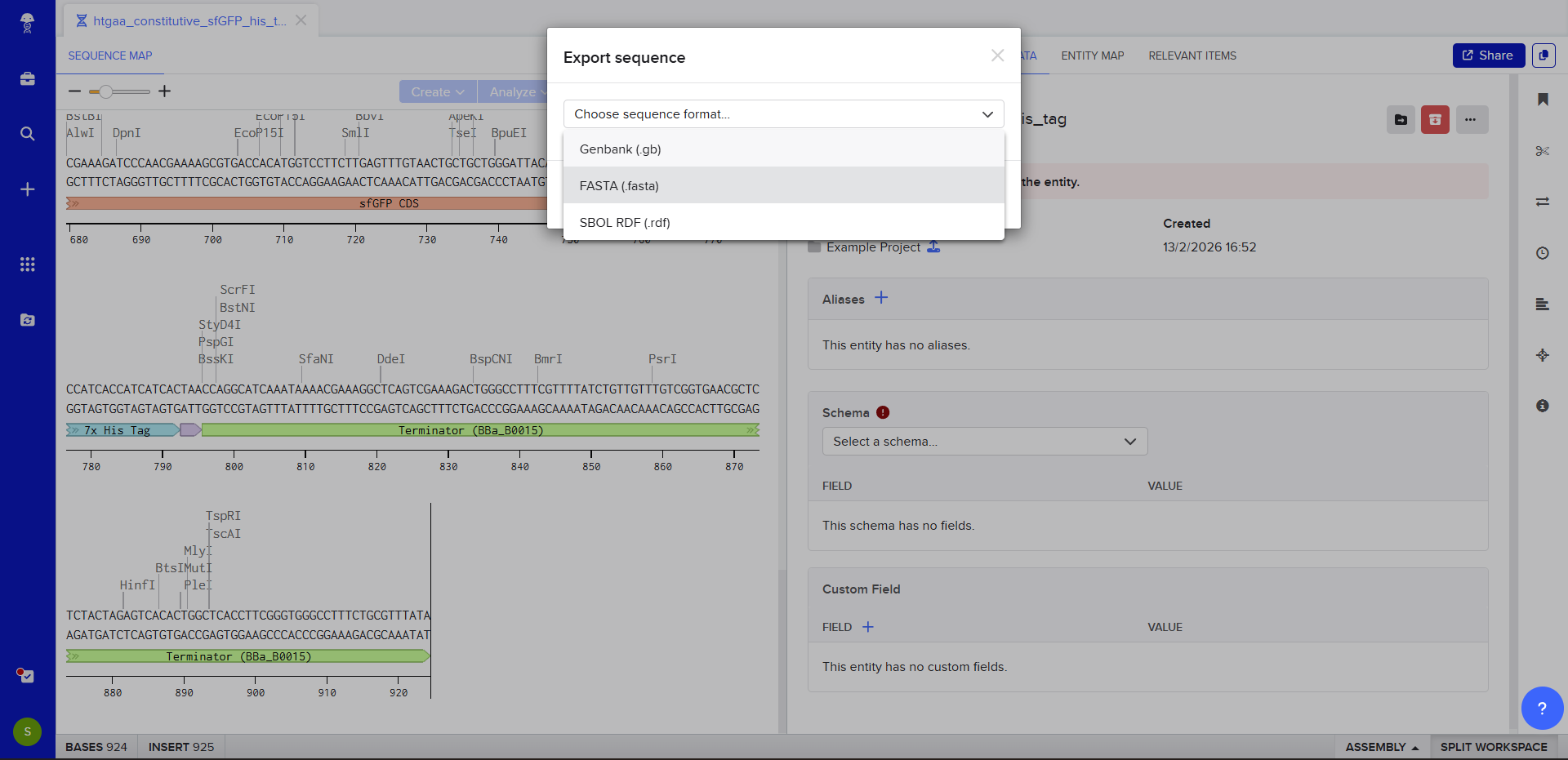Switch to the Entity Map tab
Screen dimensions: 1568x760
(x=1092, y=56)
